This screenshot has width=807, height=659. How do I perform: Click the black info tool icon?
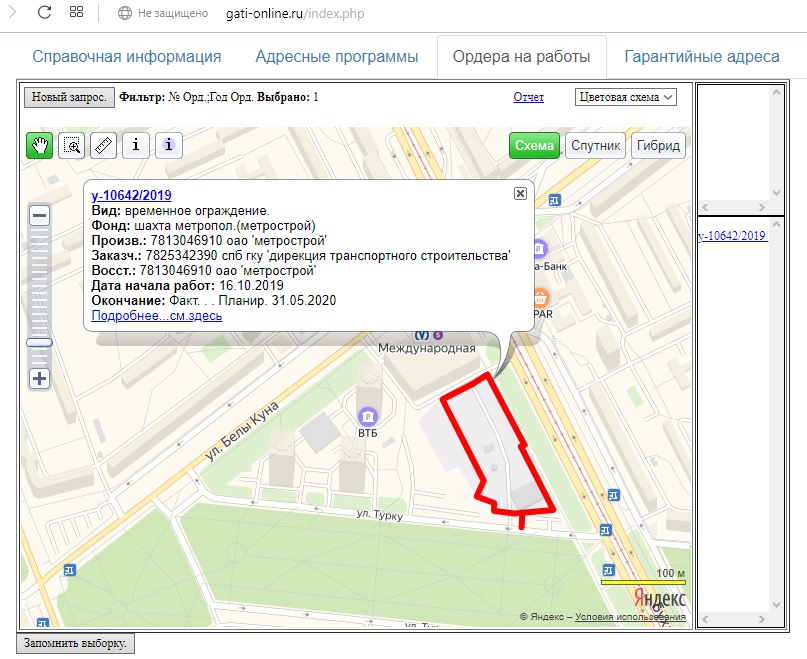click(136, 145)
